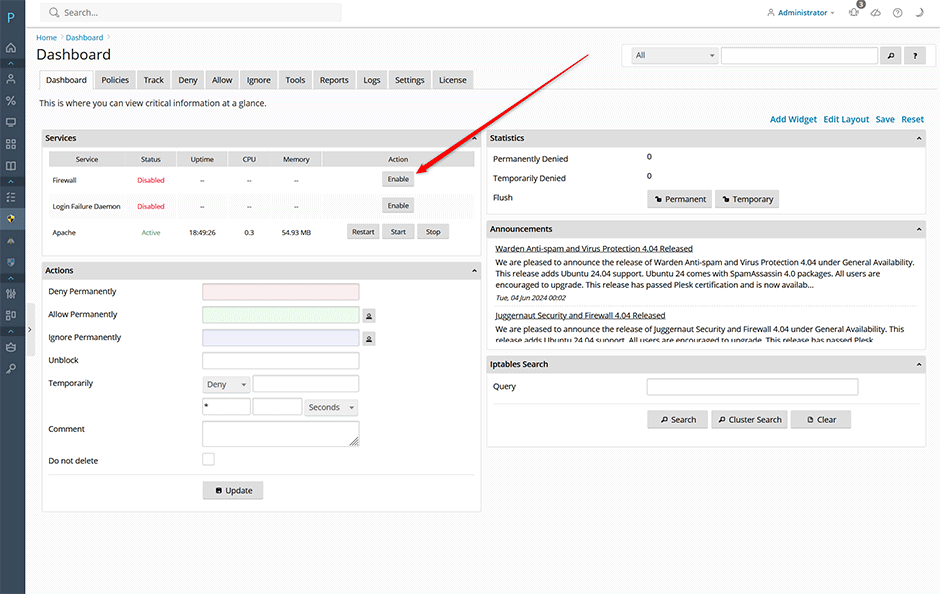Go to the Tools tab
Viewport: 940px width, 594px height.
pos(295,80)
